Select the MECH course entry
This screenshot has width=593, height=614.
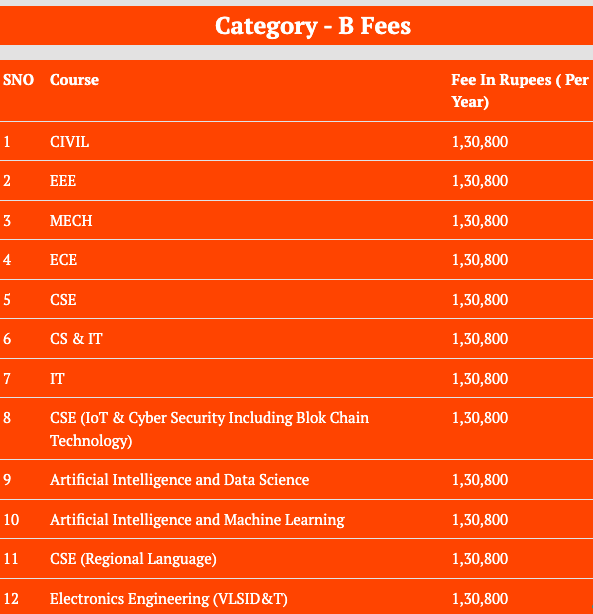point(71,221)
